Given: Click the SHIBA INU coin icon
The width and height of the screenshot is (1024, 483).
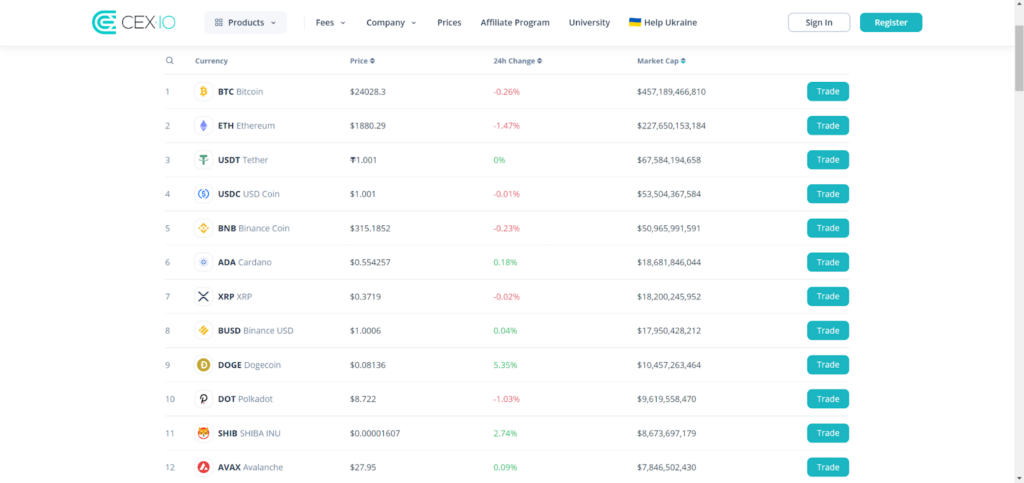Looking at the screenshot, I should (x=203, y=433).
